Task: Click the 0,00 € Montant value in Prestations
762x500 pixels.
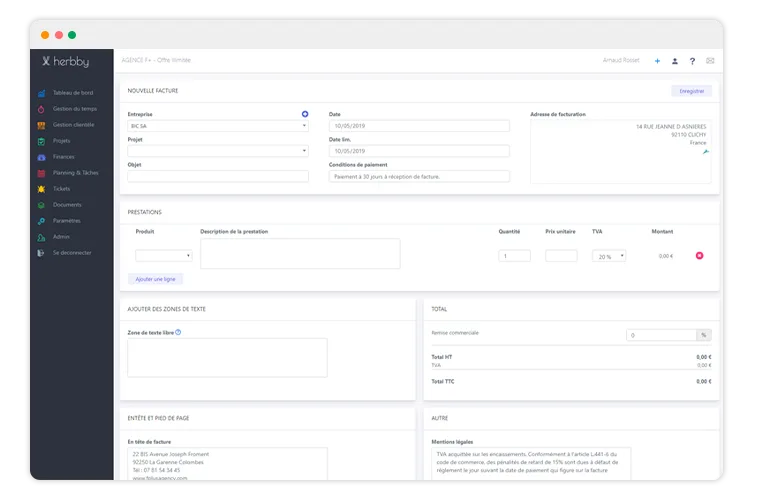Action: tap(666, 256)
